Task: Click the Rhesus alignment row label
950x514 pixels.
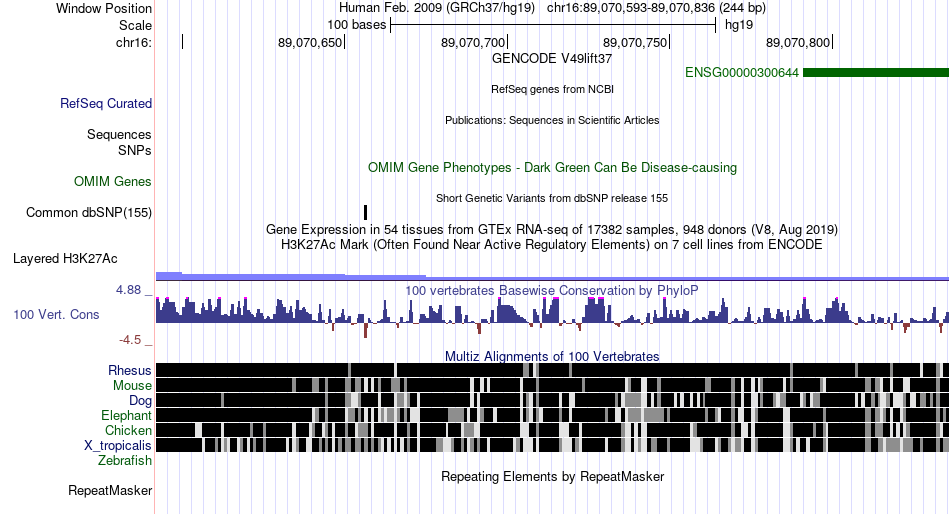Action: 130,370
